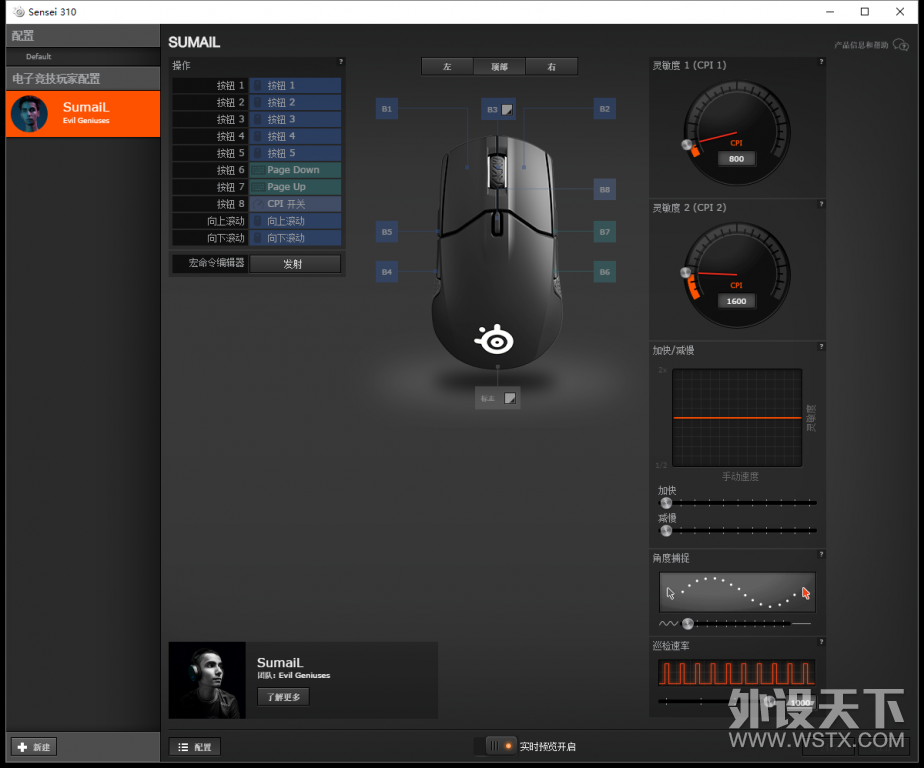The height and width of the screenshot is (768, 924).
Task: Open the B3 scroll wheel illumination swatch
Action: [x=507, y=110]
